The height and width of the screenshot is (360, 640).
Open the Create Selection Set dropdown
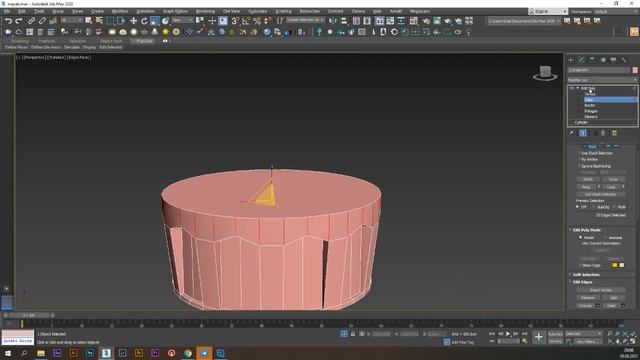pos(305,20)
